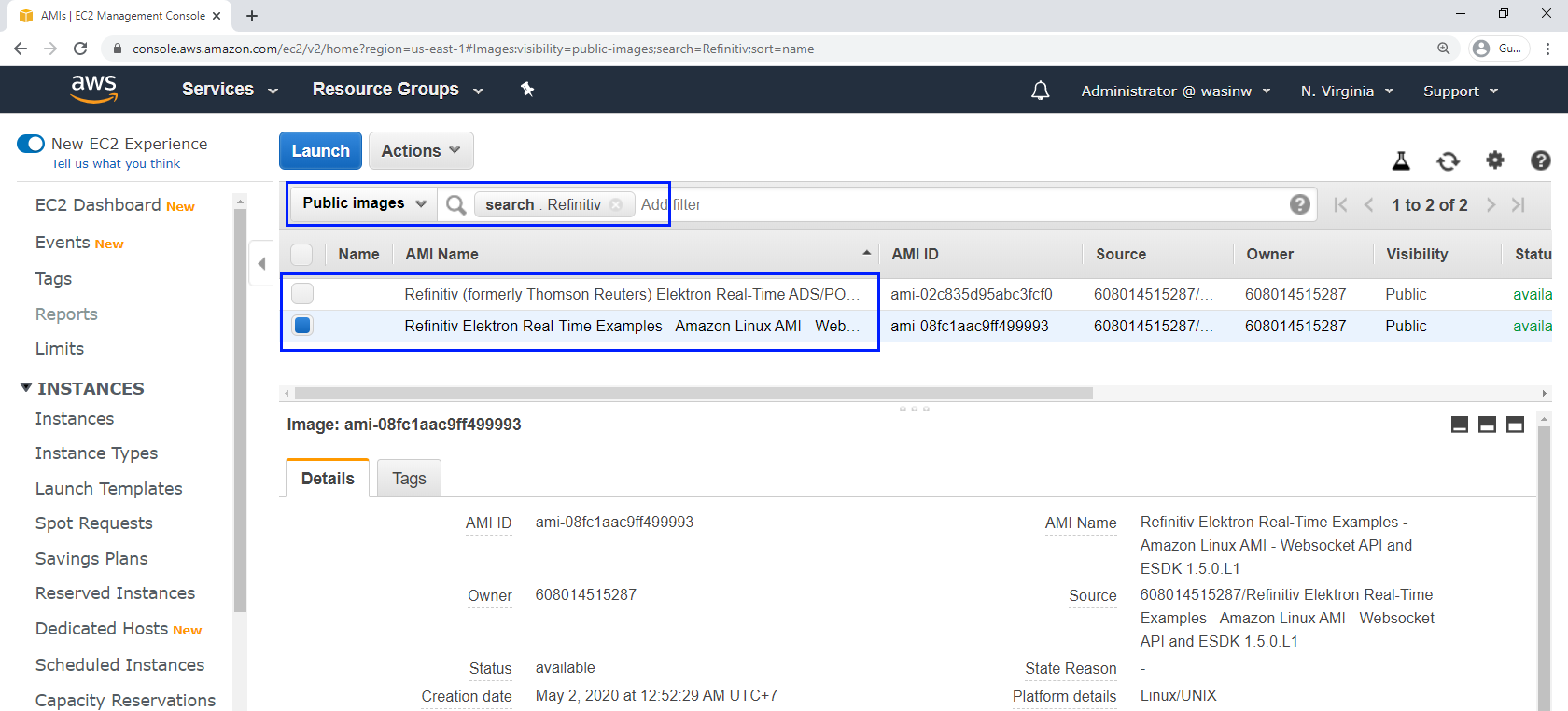This screenshot has width=1568, height=711.
Task: Click the AWS logo home icon
Action: coord(94,90)
